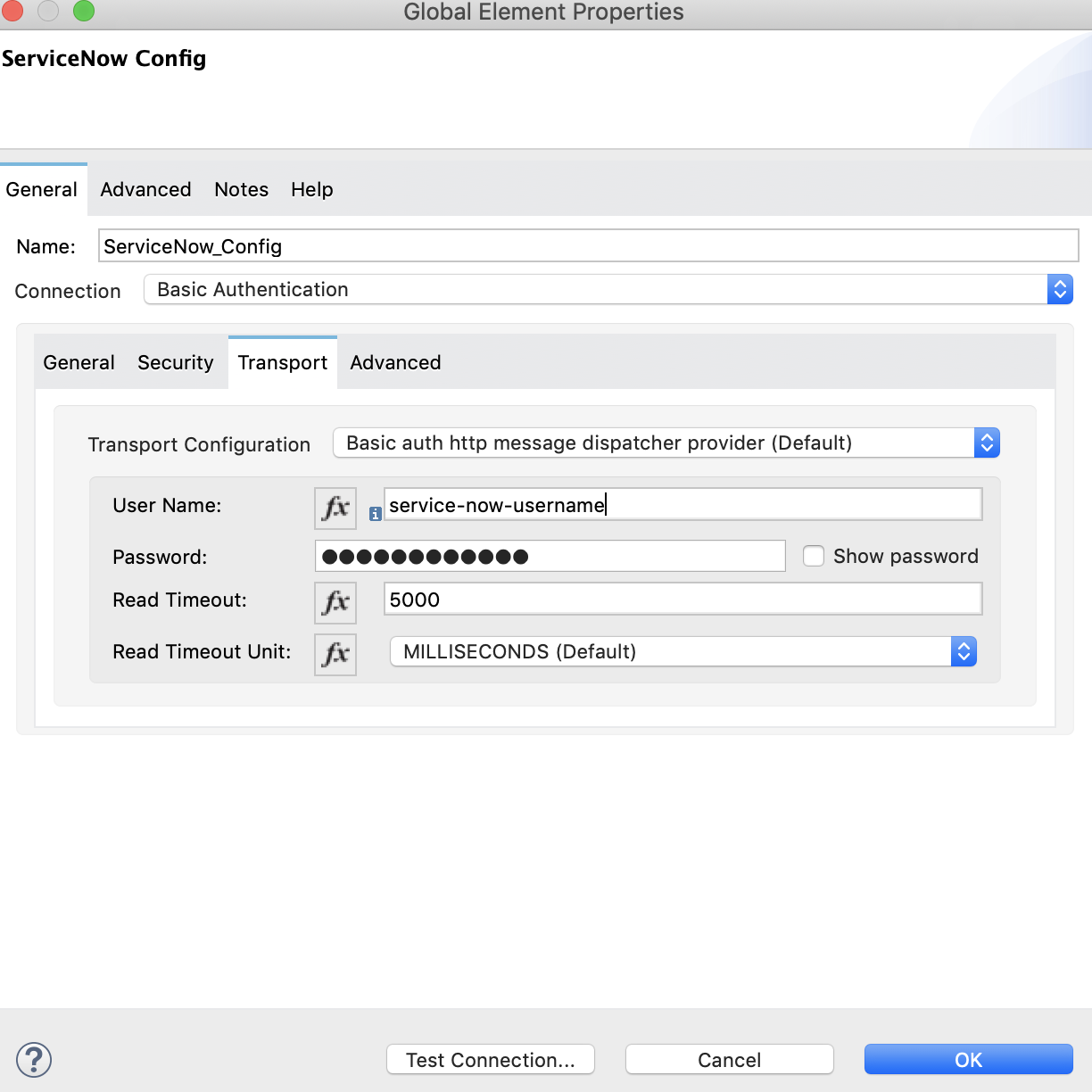Cancel the Global Element Properties dialog
Image resolution: width=1092 pixels, height=1092 pixels.
pos(729,1059)
